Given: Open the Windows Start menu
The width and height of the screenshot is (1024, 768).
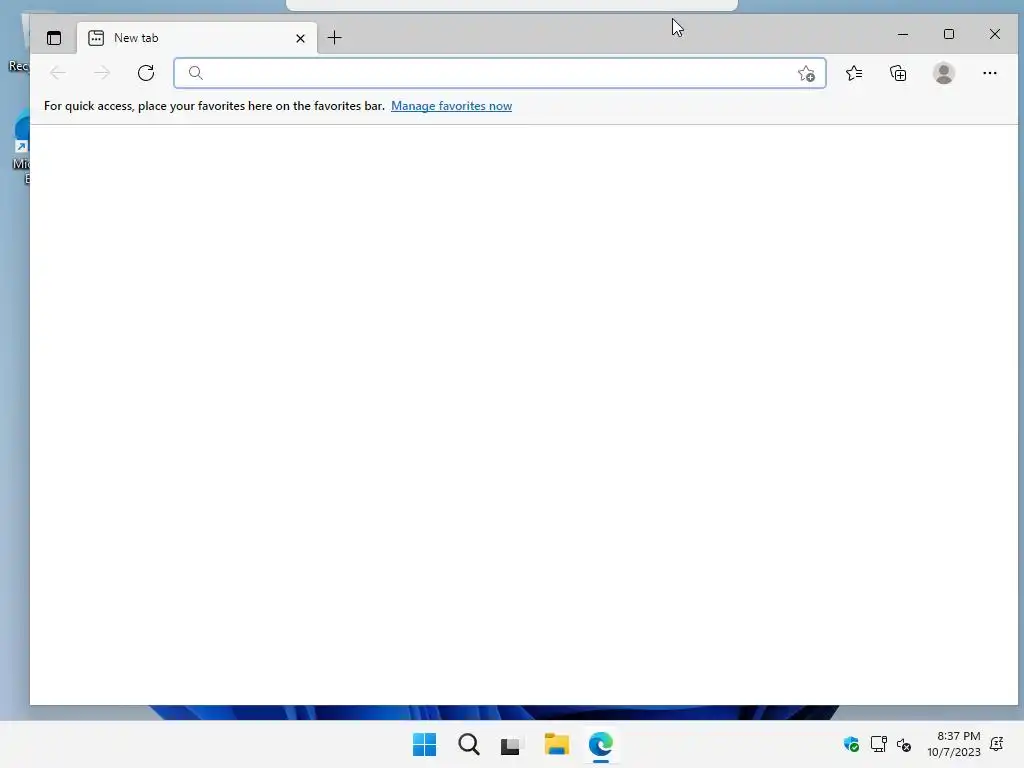Looking at the screenshot, I should tap(424, 744).
